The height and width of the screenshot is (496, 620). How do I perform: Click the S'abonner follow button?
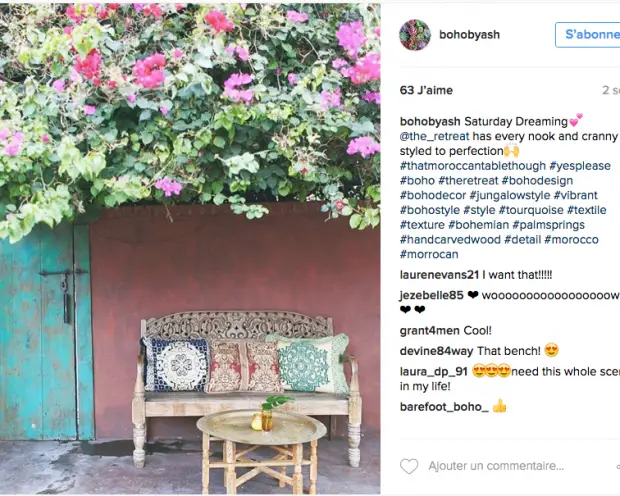coord(588,35)
